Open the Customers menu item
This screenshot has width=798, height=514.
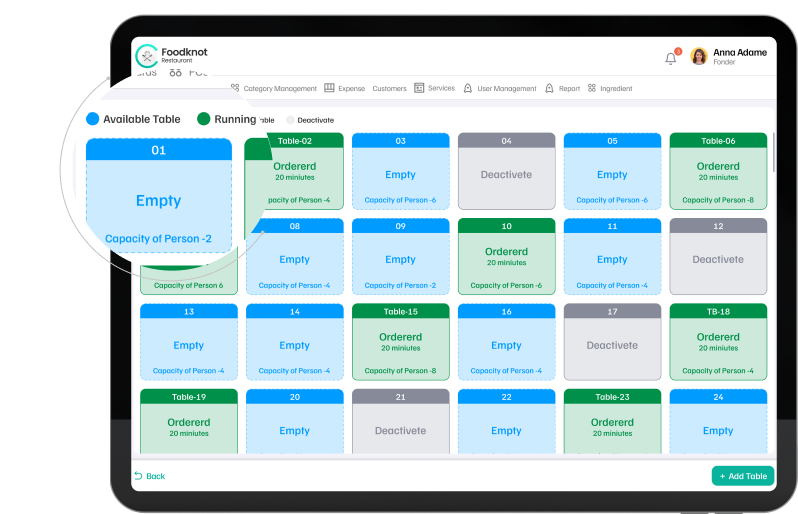389,88
